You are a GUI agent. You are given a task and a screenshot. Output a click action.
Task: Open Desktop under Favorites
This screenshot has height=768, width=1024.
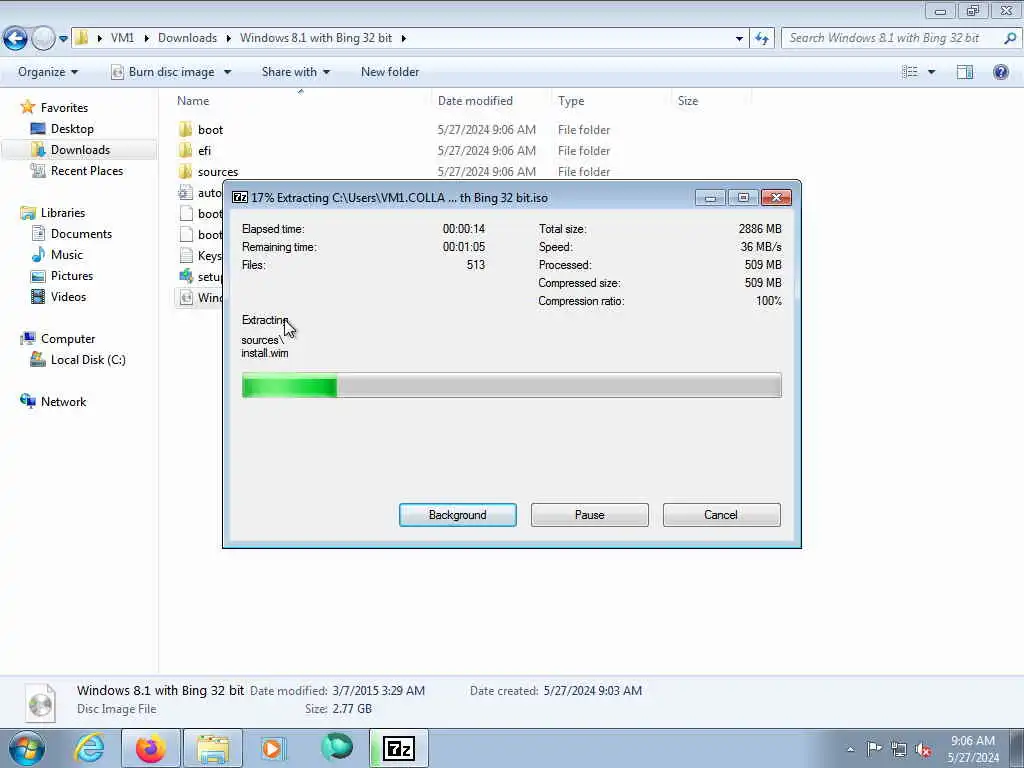[x=72, y=129]
